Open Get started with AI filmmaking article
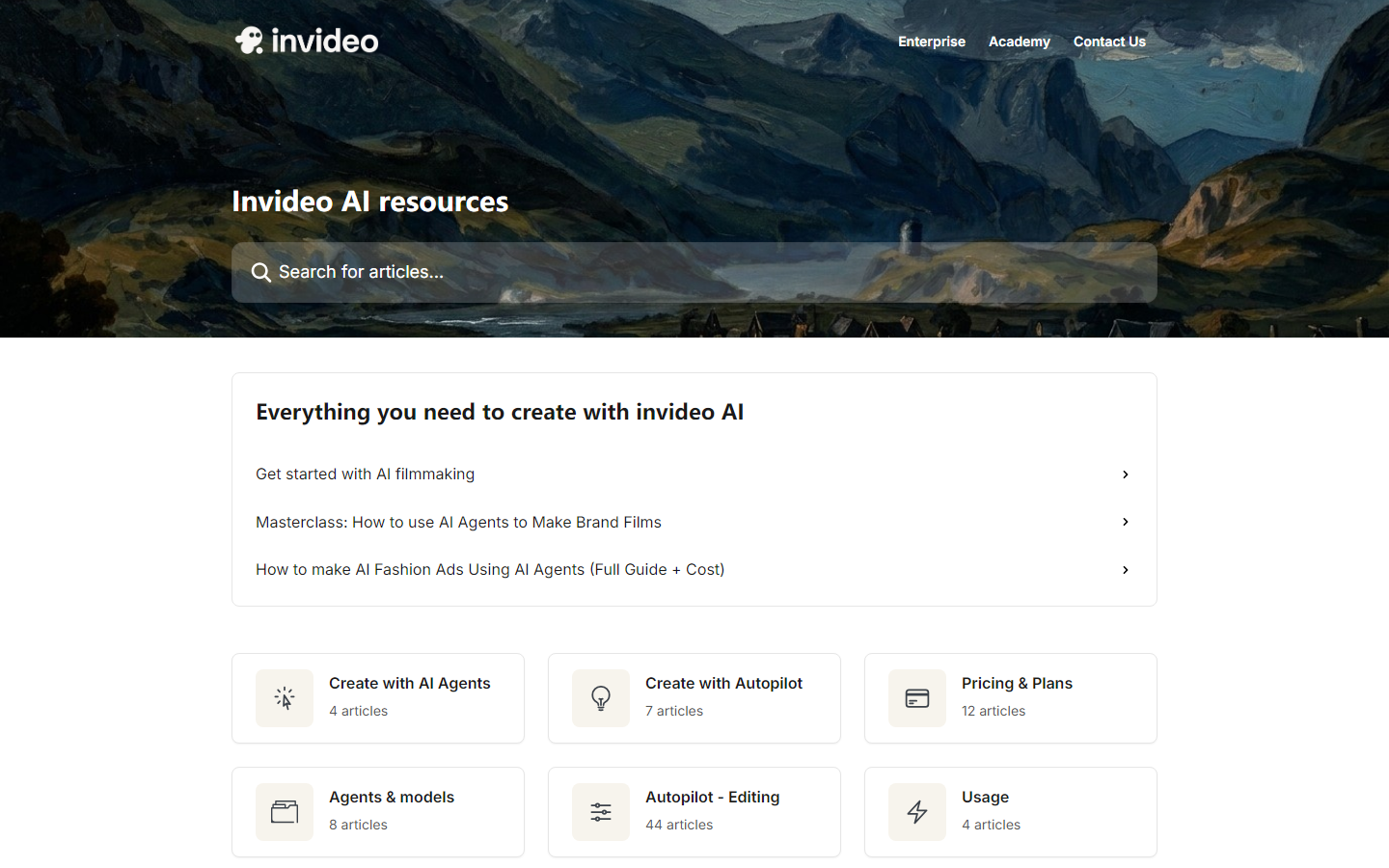Image resolution: width=1389 pixels, height=868 pixels. pos(694,475)
